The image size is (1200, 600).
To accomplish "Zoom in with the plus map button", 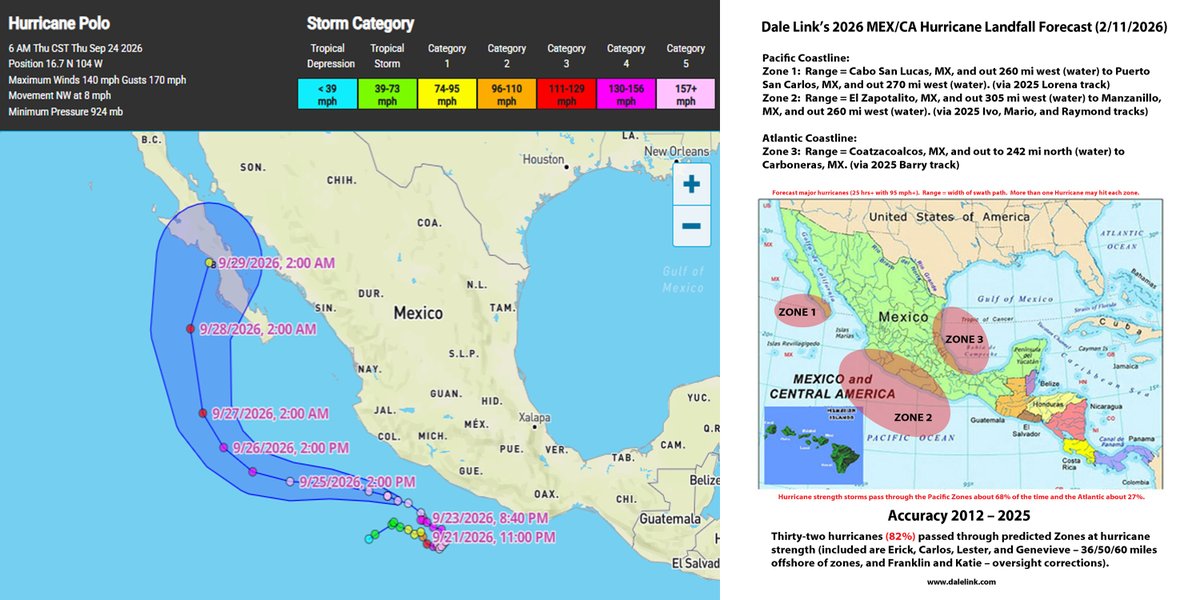I will (x=690, y=185).
